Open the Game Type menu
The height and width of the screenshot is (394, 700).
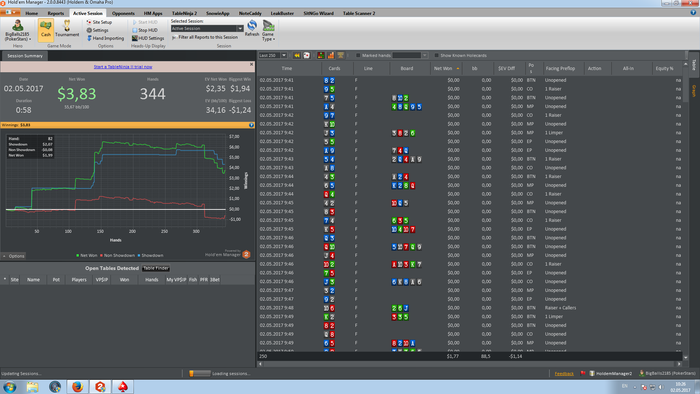pyautogui.click(x=268, y=30)
